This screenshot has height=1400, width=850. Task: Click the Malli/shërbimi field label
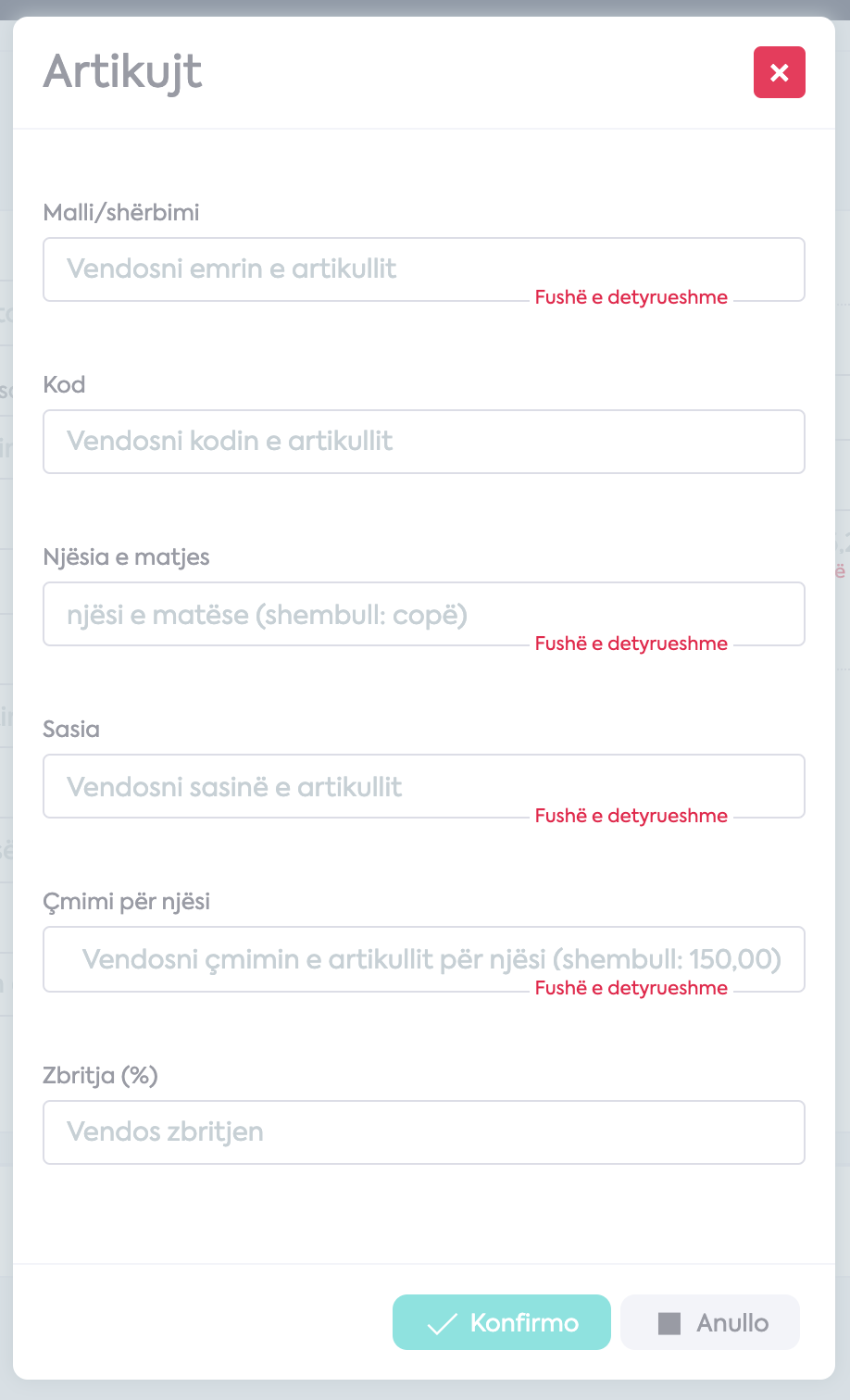[121, 212]
